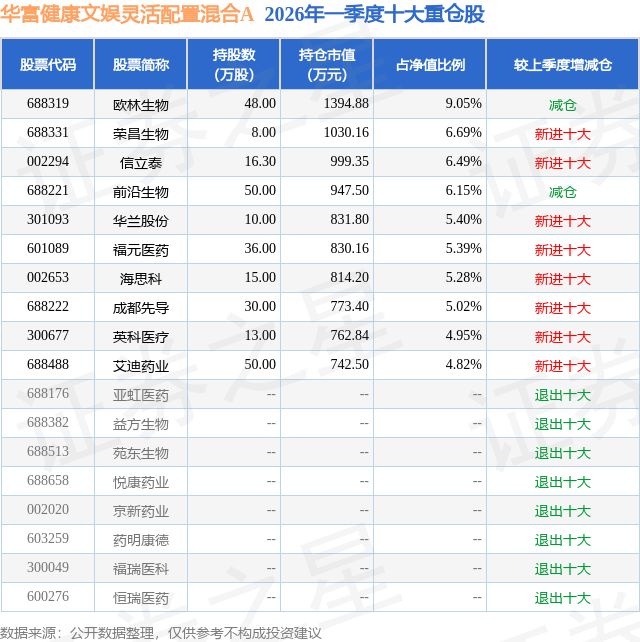Select stock code 688319
Image resolution: width=640 pixels, height=642 pixels.
(x=48, y=104)
